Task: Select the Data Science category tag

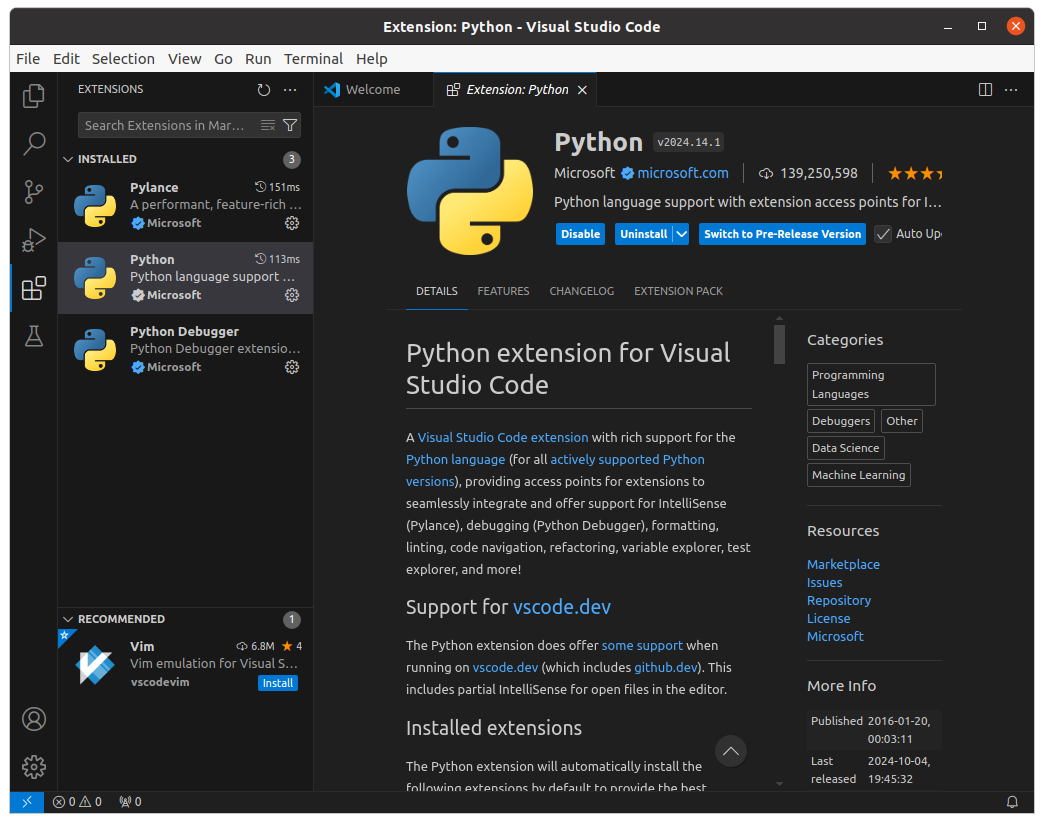Action: [x=846, y=449]
